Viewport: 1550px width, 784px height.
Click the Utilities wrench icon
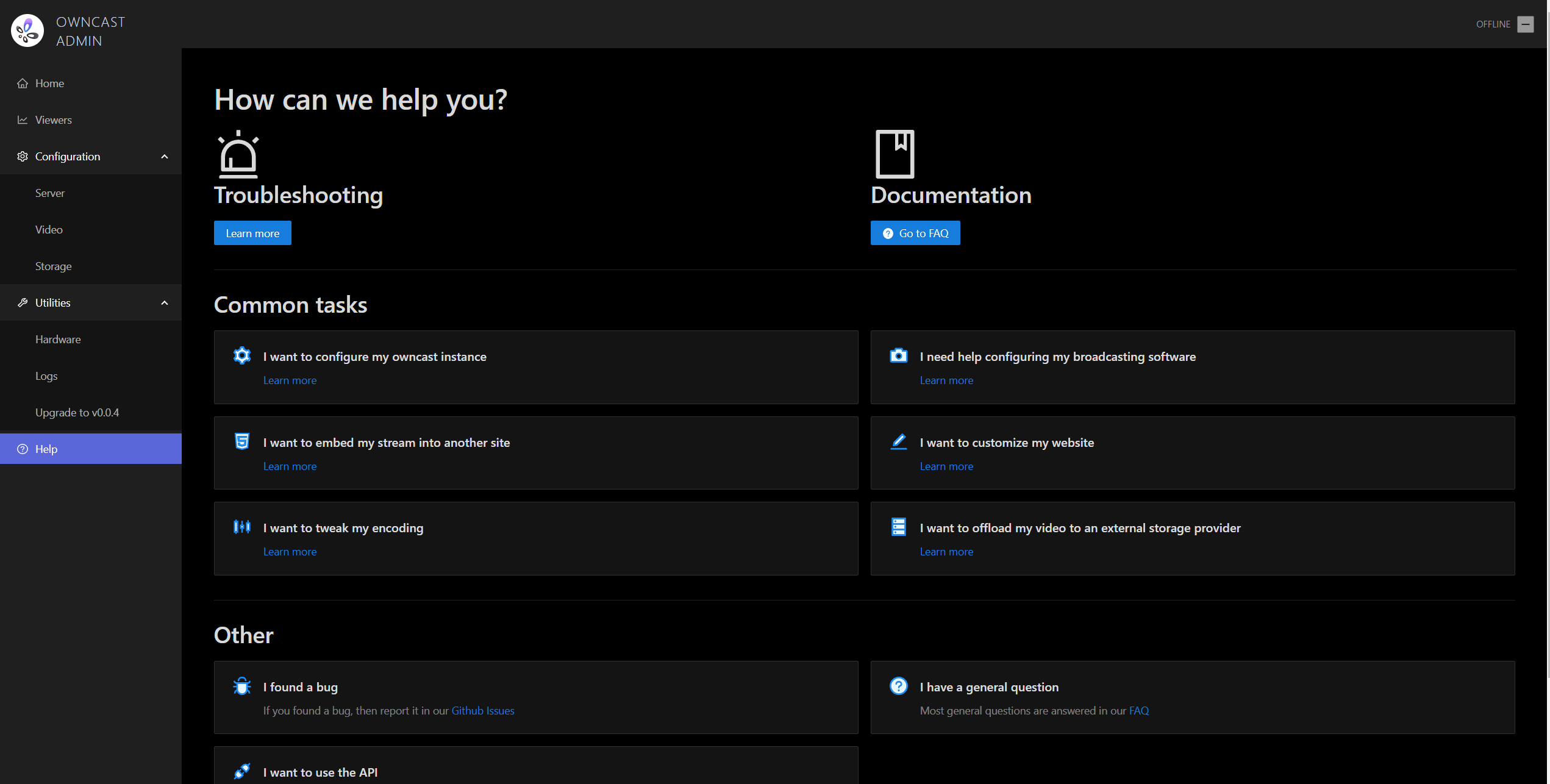tap(22, 302)
